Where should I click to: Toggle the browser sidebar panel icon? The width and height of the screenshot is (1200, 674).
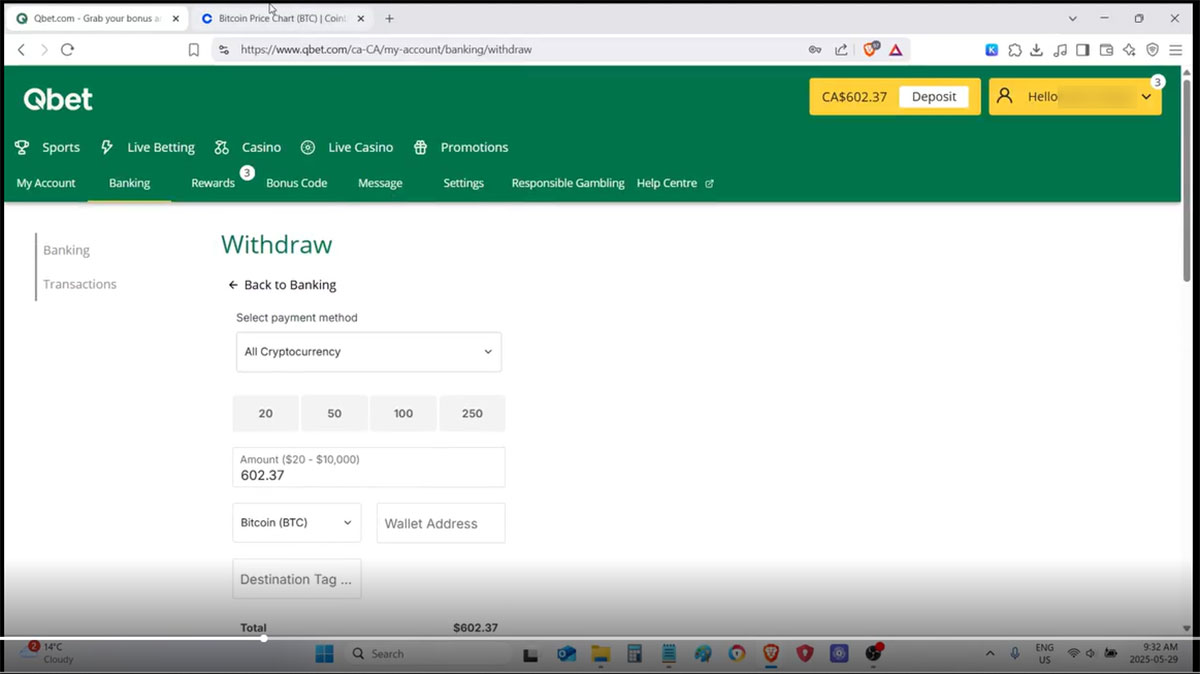pyautogui.click(x=1083, y=49)
